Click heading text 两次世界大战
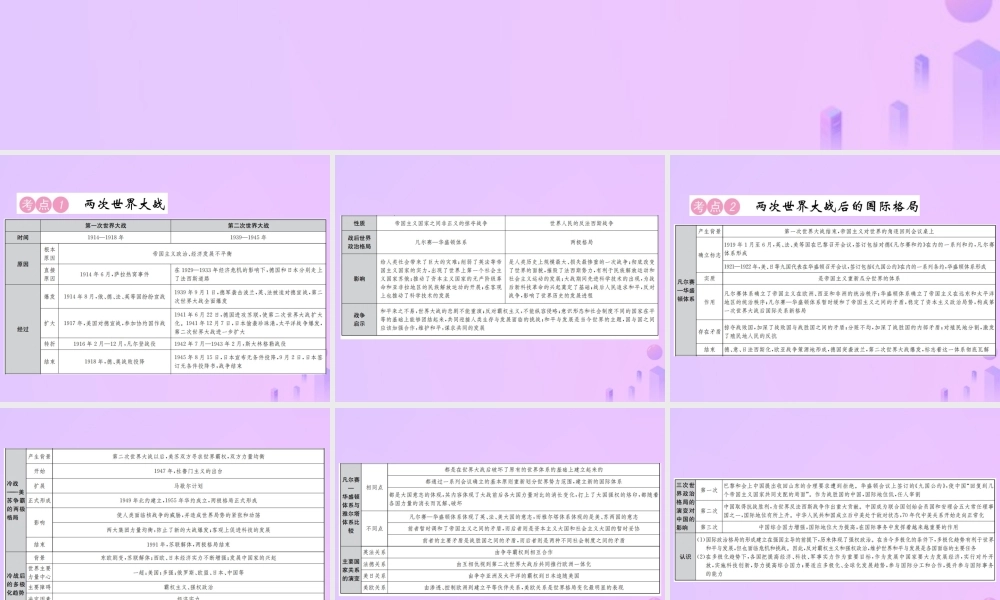 coord(124,204)
